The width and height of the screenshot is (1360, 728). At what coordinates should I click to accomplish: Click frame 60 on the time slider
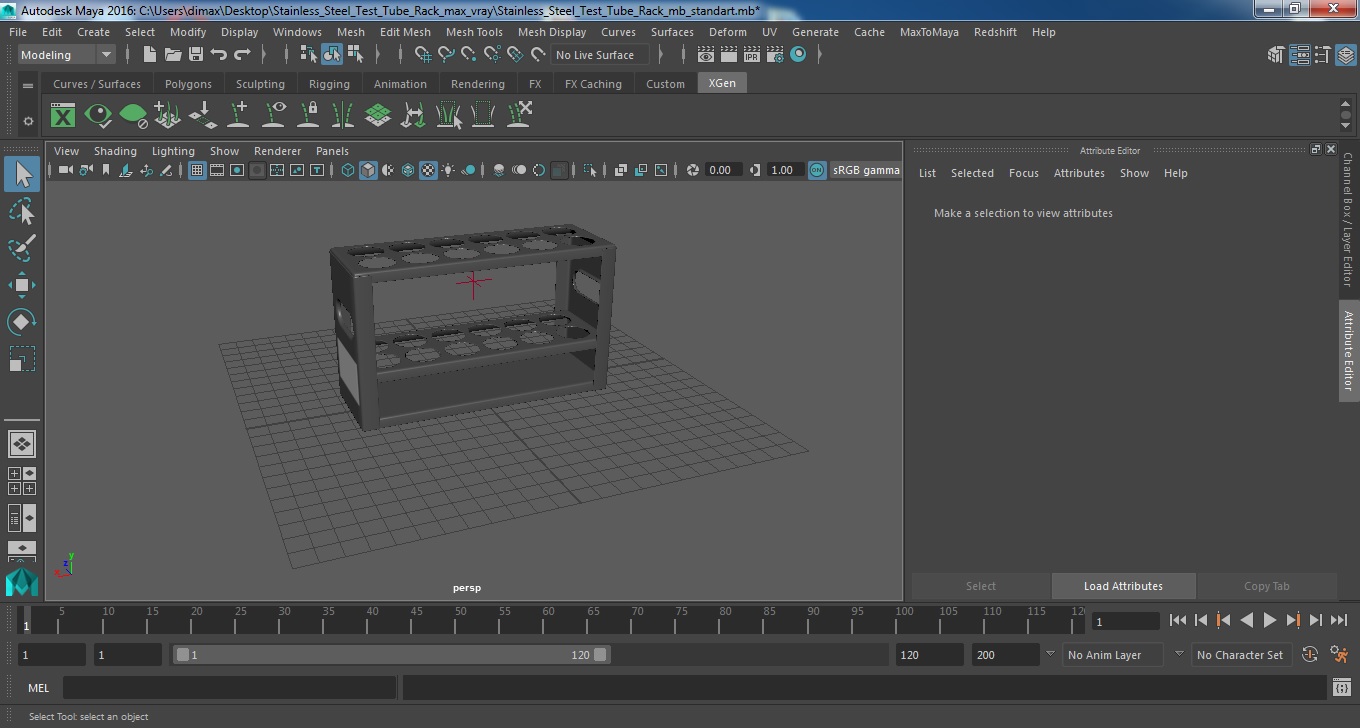(548, 620)
